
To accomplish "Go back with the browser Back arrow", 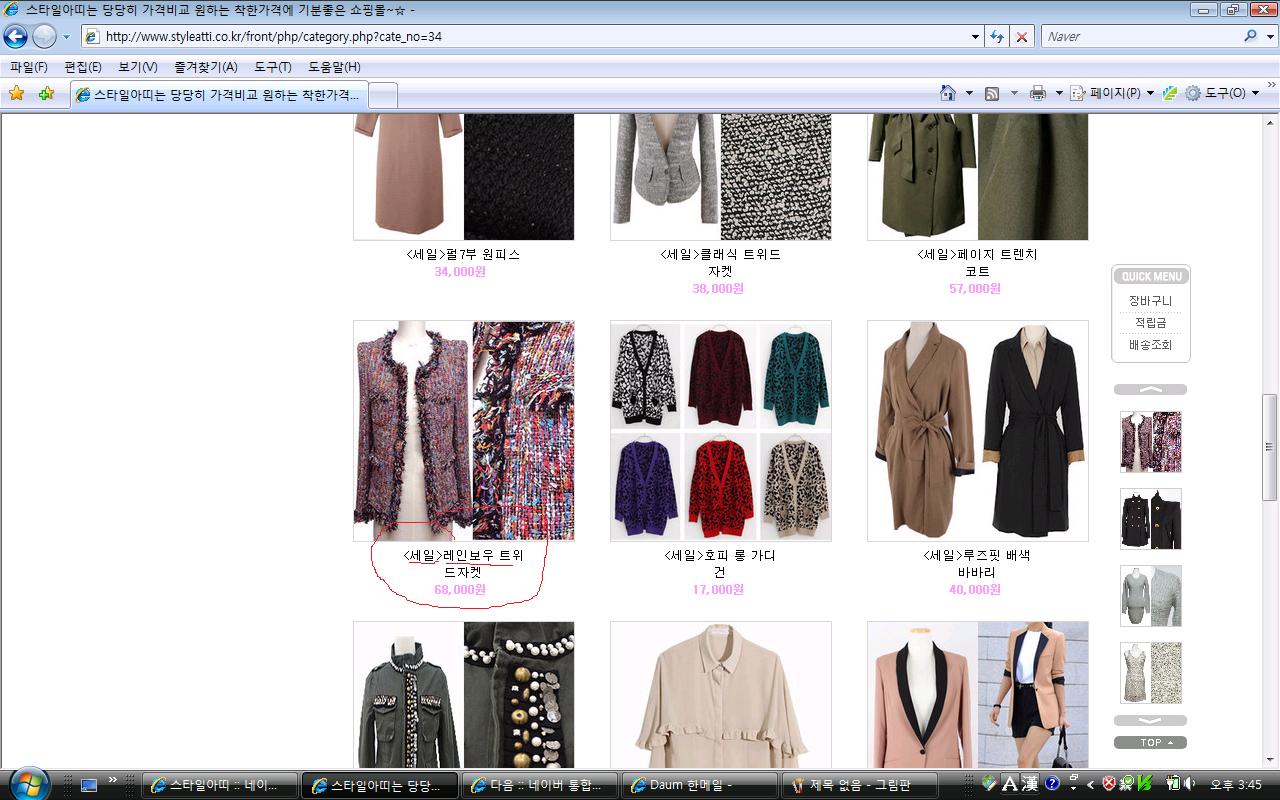I will [x=15, y=37].
